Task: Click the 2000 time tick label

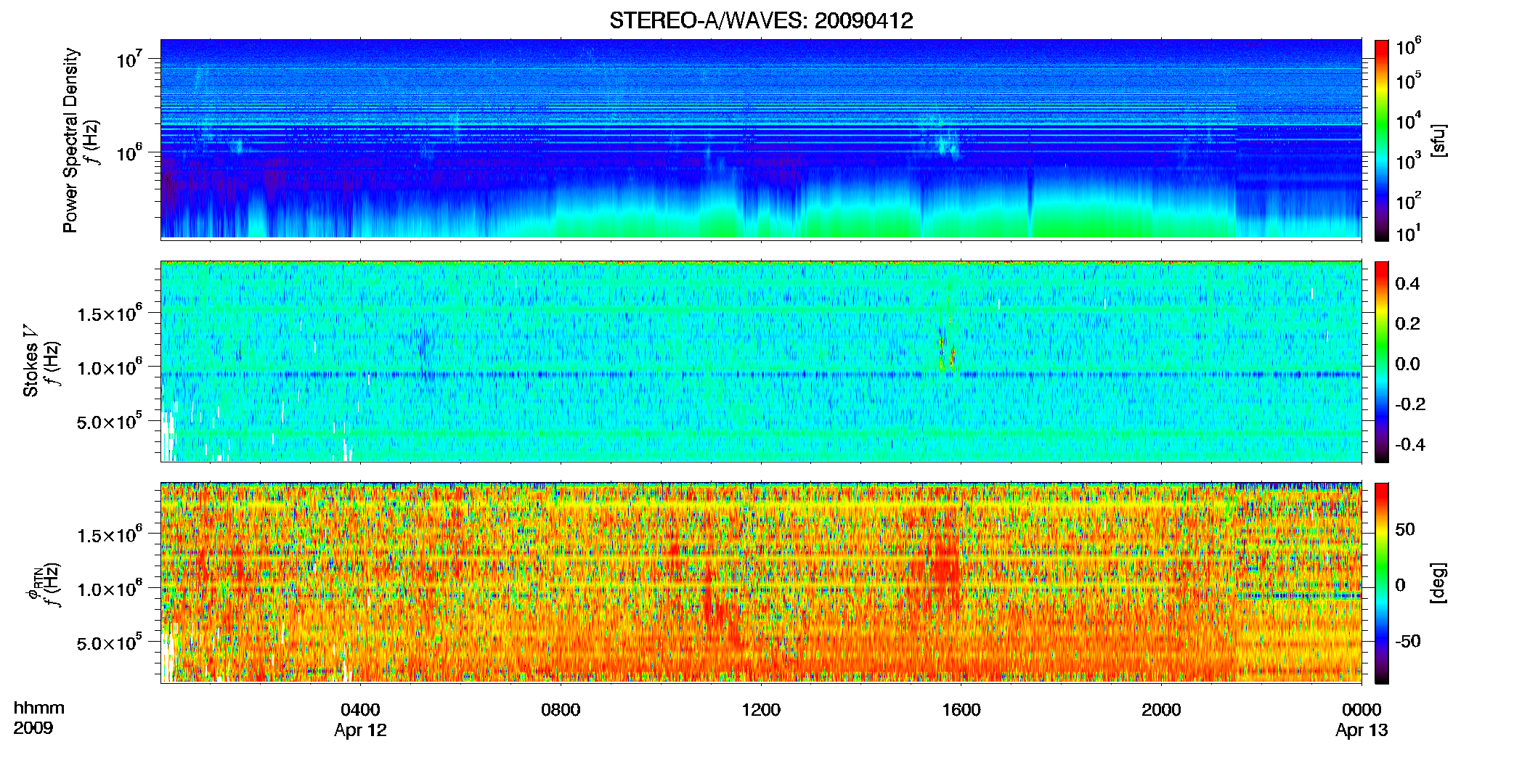Action: tap(1161, 709)
